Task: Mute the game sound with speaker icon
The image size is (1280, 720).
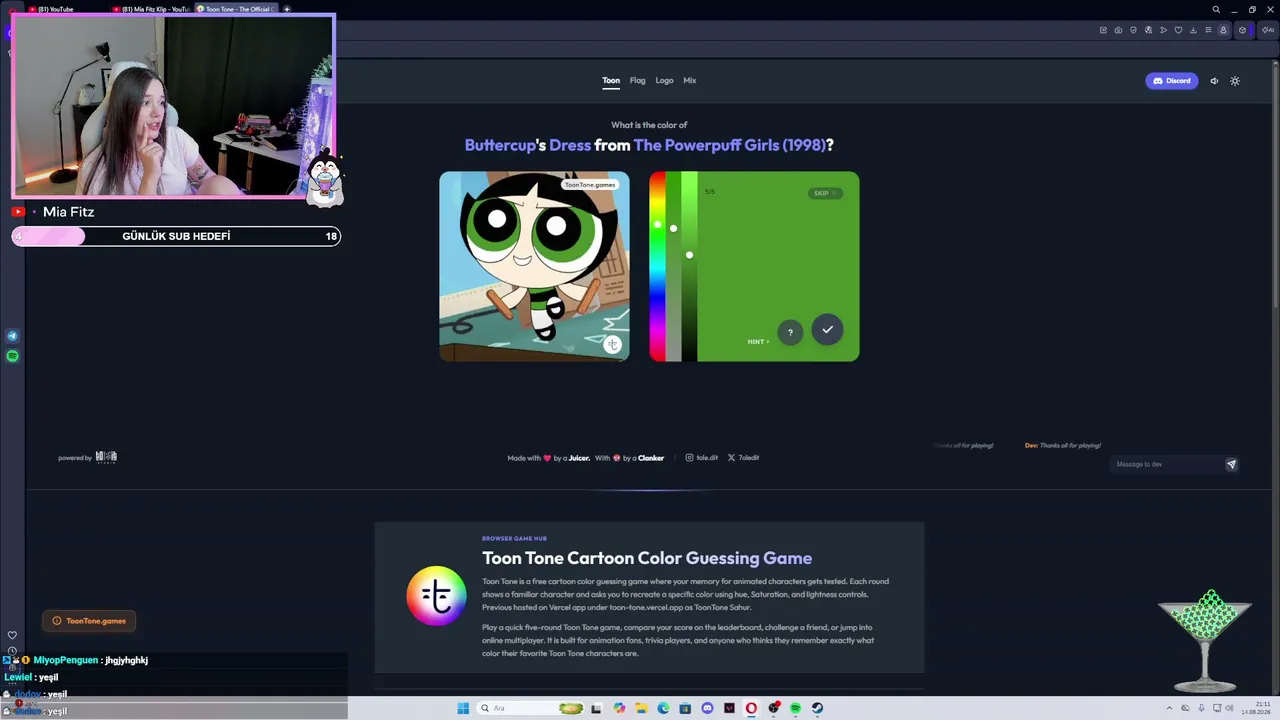Action: [1214, 81]
